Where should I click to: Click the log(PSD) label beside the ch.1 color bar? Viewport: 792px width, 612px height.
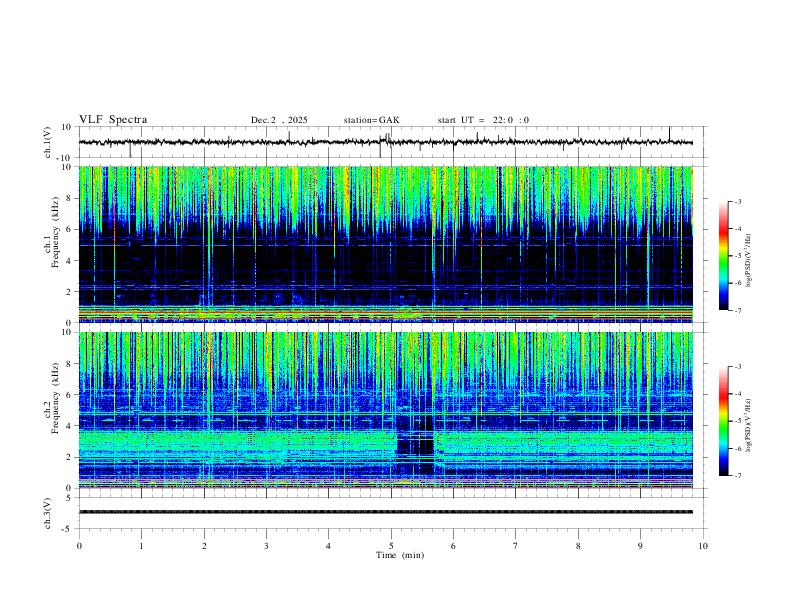tap(748, 261)
